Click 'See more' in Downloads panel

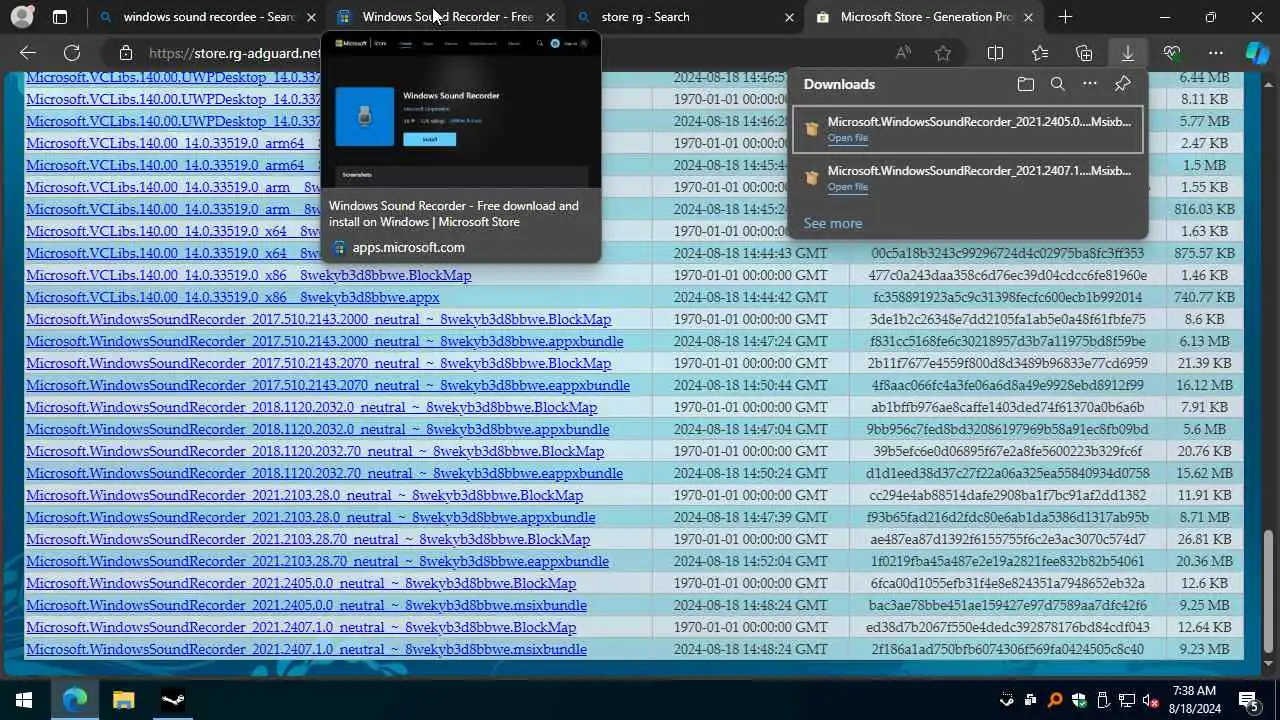pyautogui.click(x=832, y=223)
